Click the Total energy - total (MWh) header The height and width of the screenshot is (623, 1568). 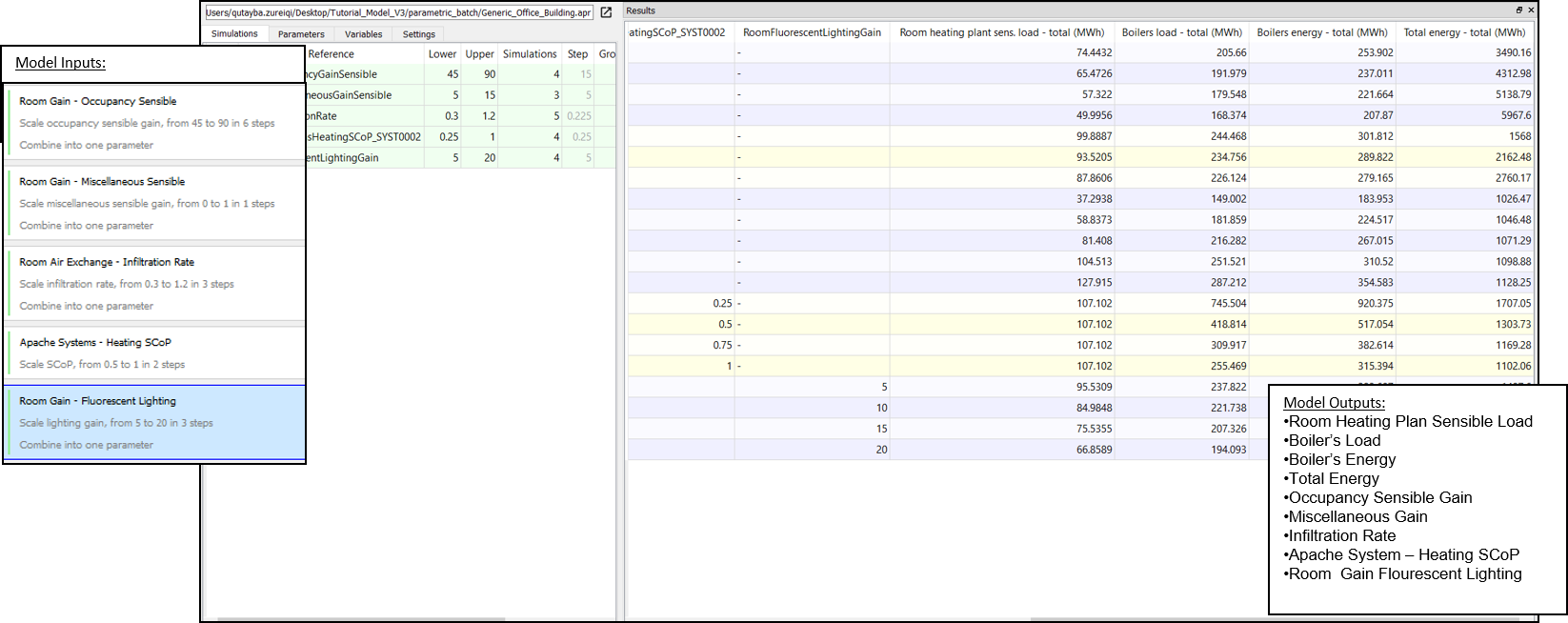pos(1463,32)
